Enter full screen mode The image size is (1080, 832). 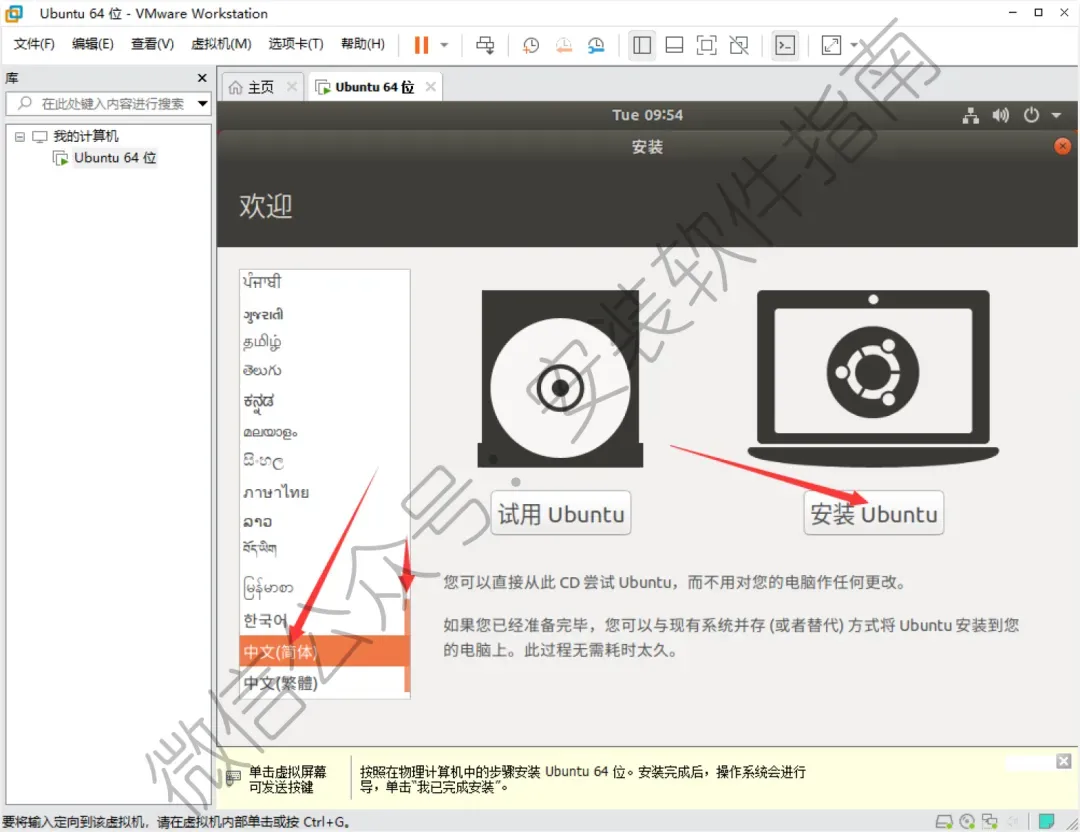[x=707, y=45]
